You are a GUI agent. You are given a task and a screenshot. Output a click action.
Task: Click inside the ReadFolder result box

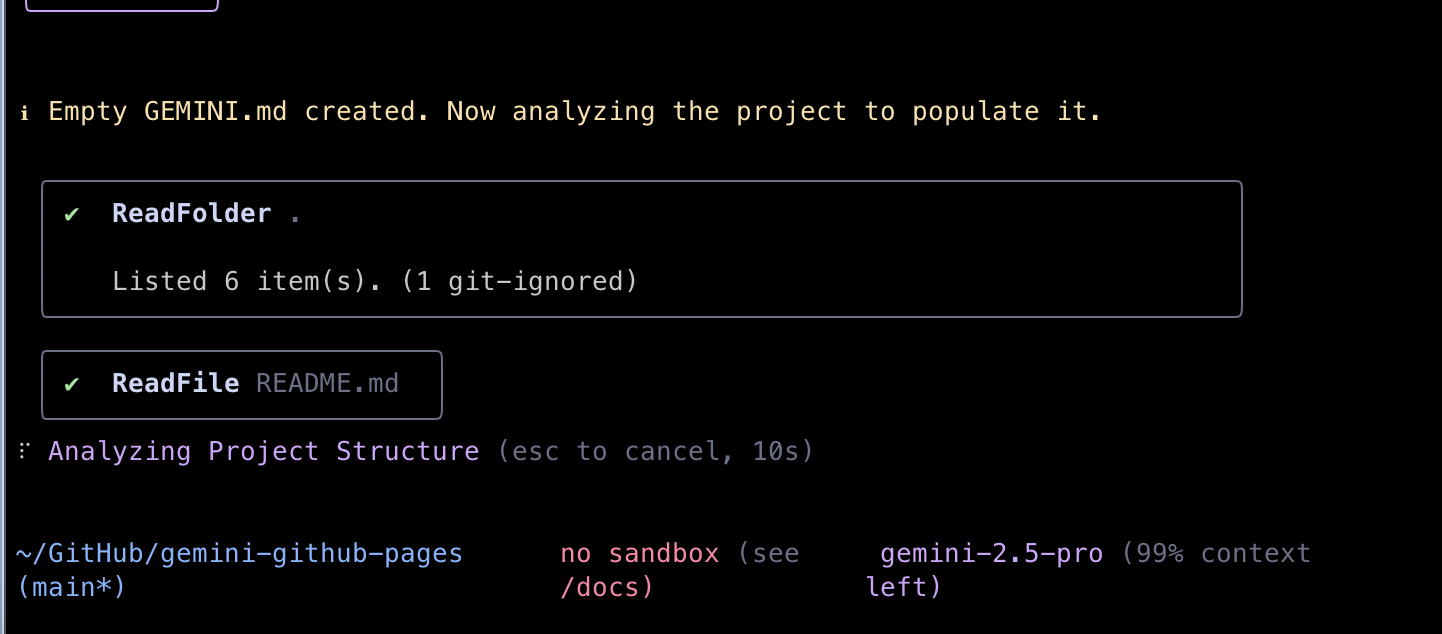[x=642, y=249]
